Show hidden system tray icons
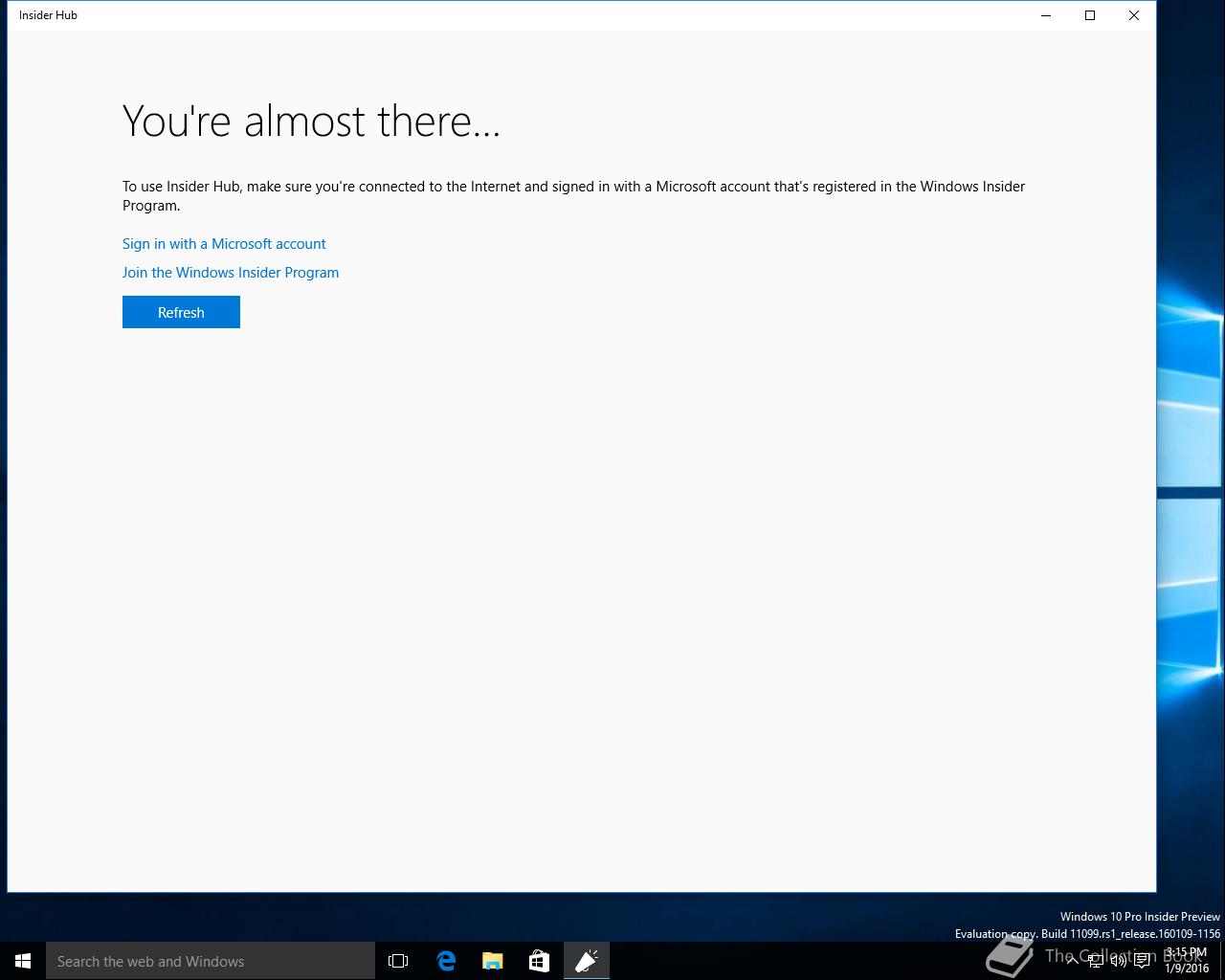The height and width of the screenshot is (980, 1225). click(x=1072, y=961)
